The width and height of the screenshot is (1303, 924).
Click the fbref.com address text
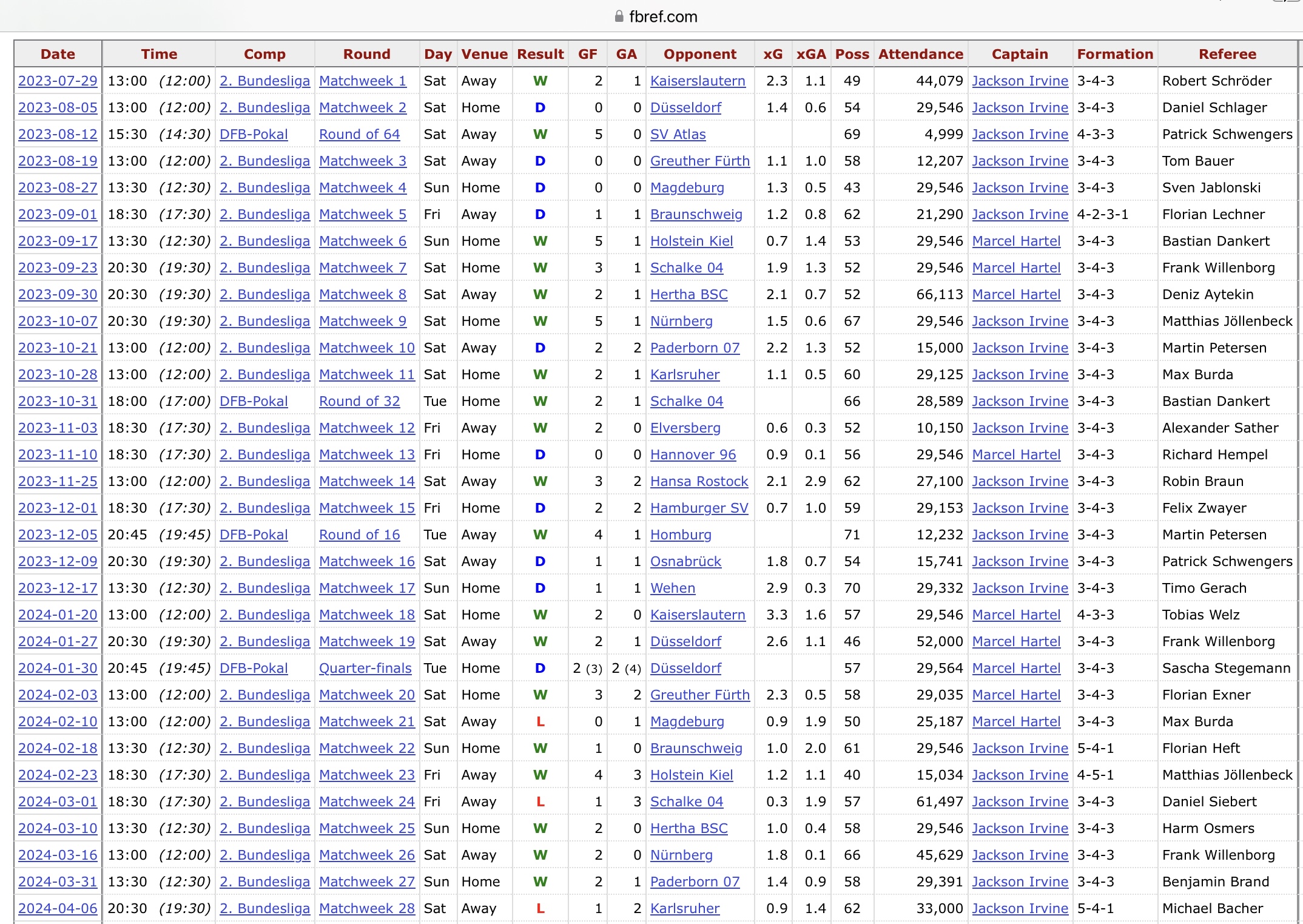[x=663, y=16]
